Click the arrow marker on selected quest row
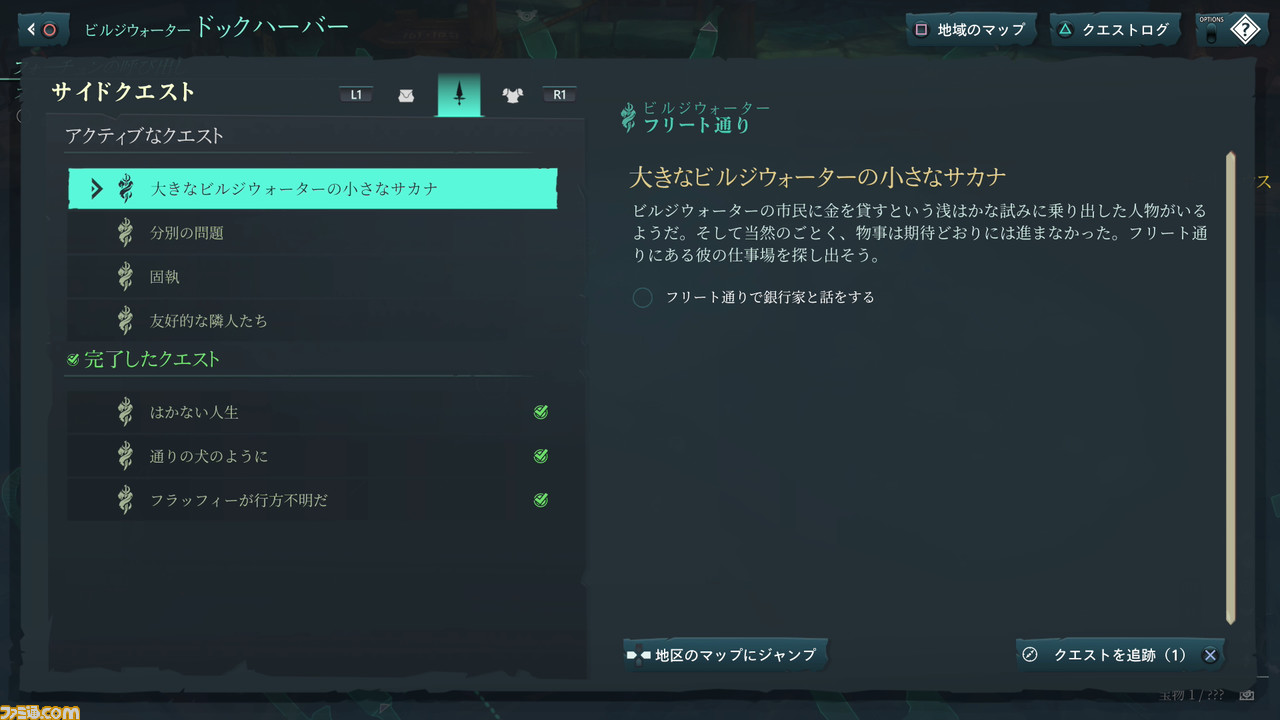The image size is (1280, 720). [x=96, y=188]
